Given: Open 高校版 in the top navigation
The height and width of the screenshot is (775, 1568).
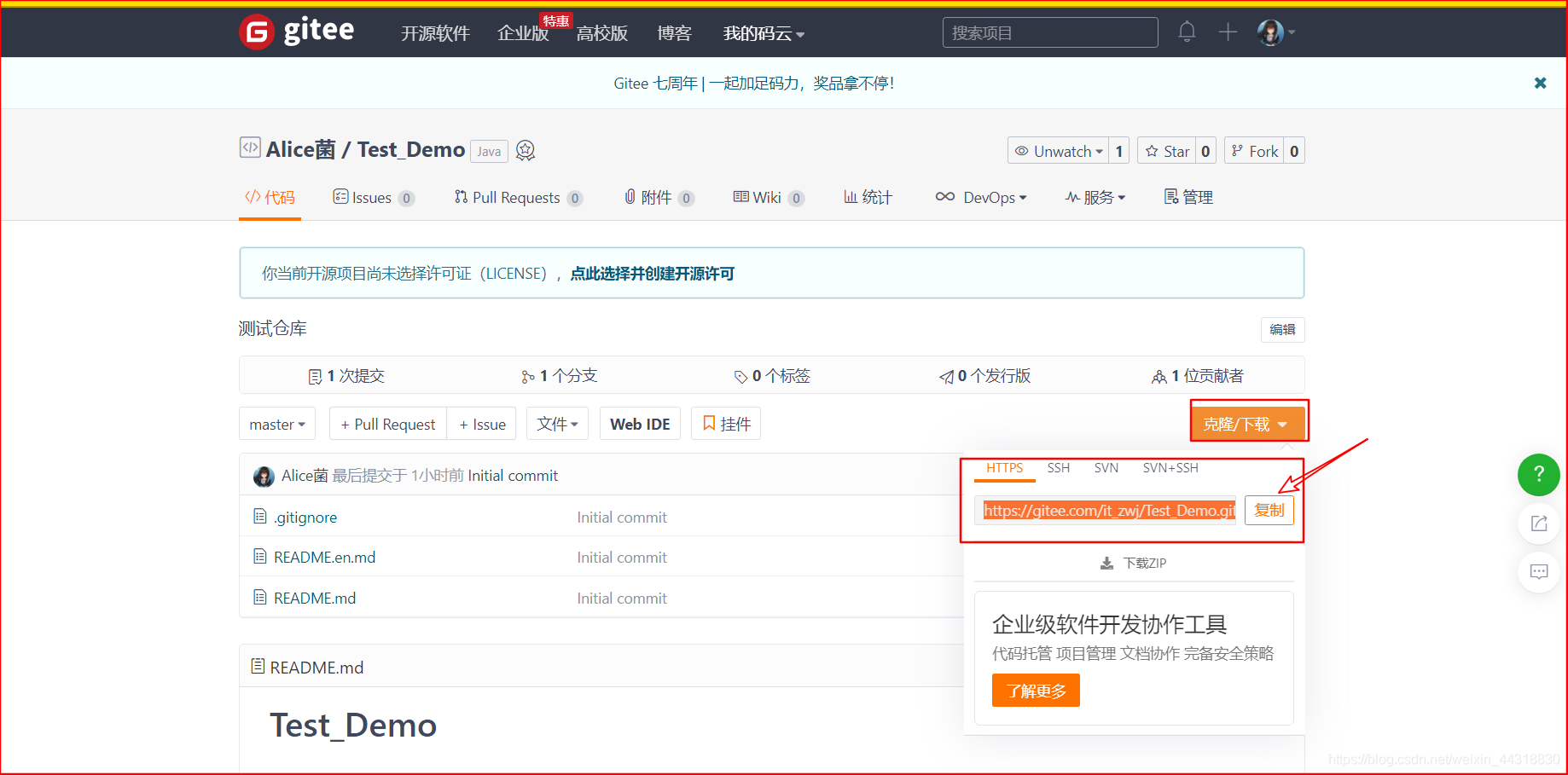Looking at the screenshot, I should (x=602, y=33).
